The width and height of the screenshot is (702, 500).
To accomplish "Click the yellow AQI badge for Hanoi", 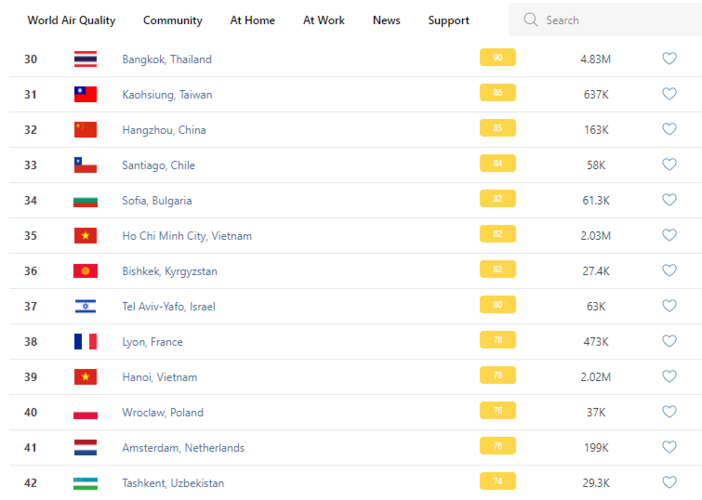I will (x=497, y=377).
